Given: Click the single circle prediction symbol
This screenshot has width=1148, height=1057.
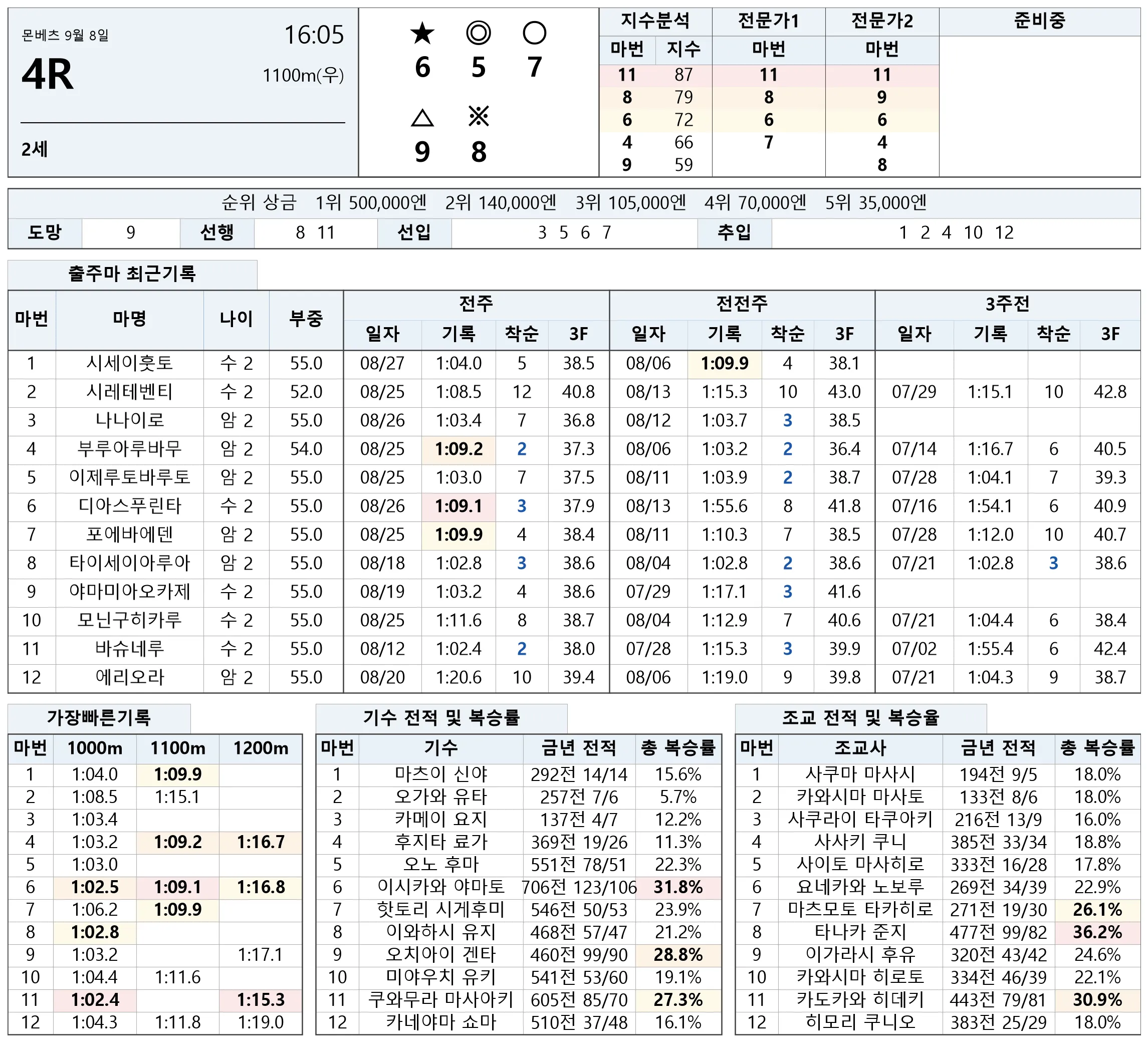Looking at the screenshot, I should [x=534, y=33].
